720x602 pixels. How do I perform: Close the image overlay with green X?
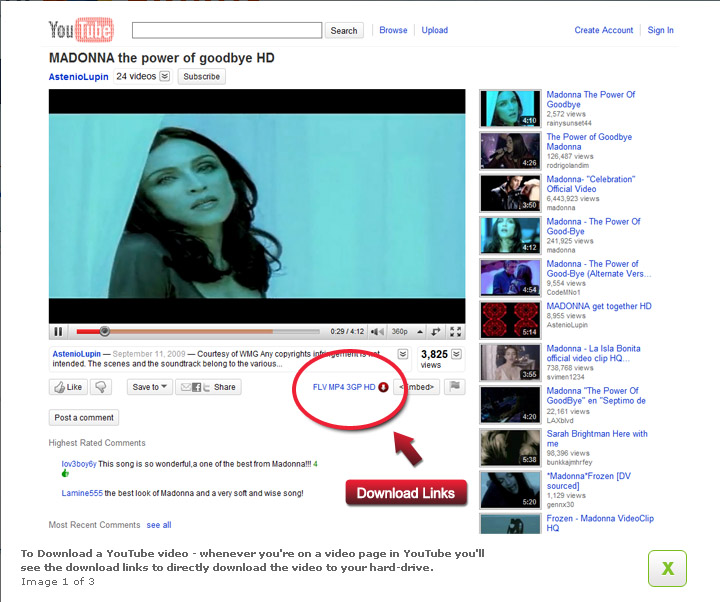point(667,568)
